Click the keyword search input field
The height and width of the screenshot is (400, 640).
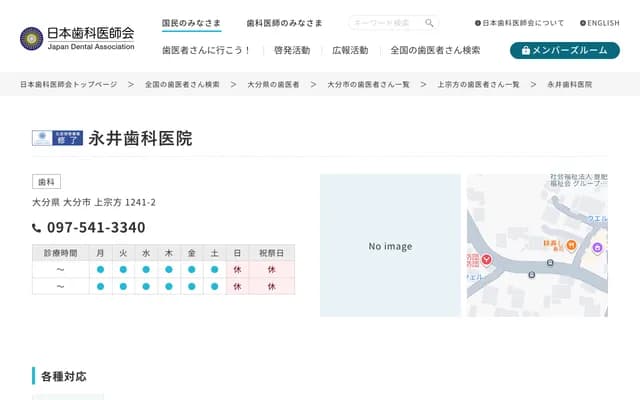(386, 23)
